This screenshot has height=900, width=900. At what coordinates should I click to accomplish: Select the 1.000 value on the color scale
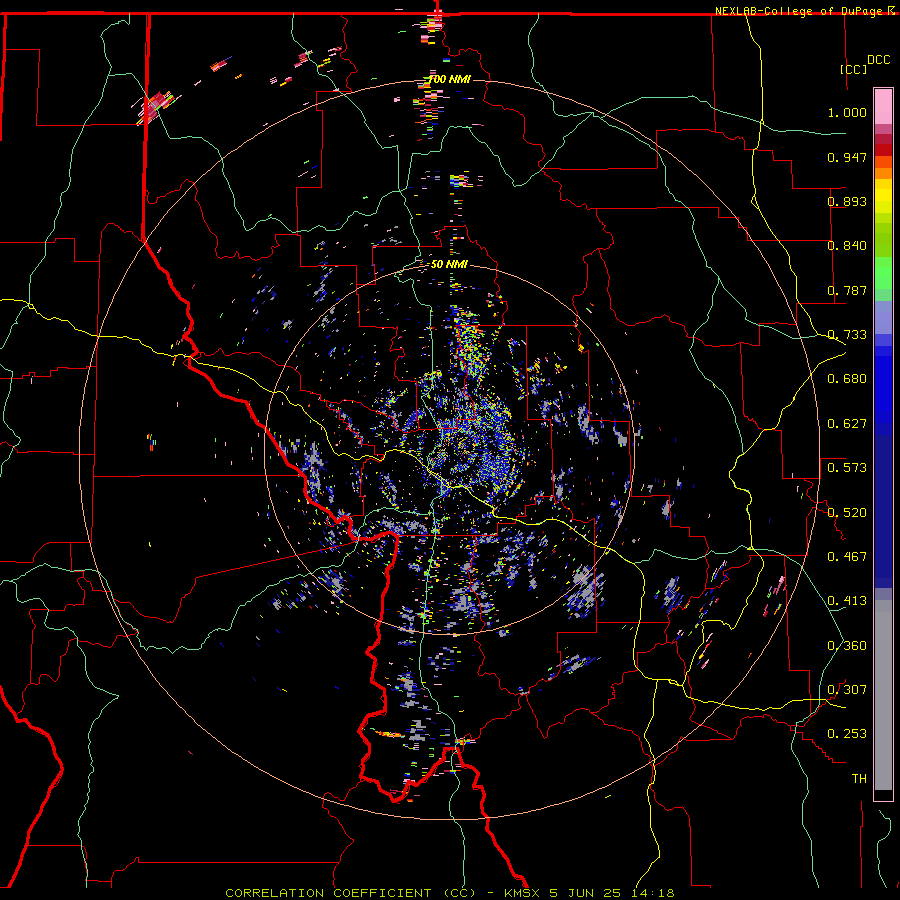point(847,112)
